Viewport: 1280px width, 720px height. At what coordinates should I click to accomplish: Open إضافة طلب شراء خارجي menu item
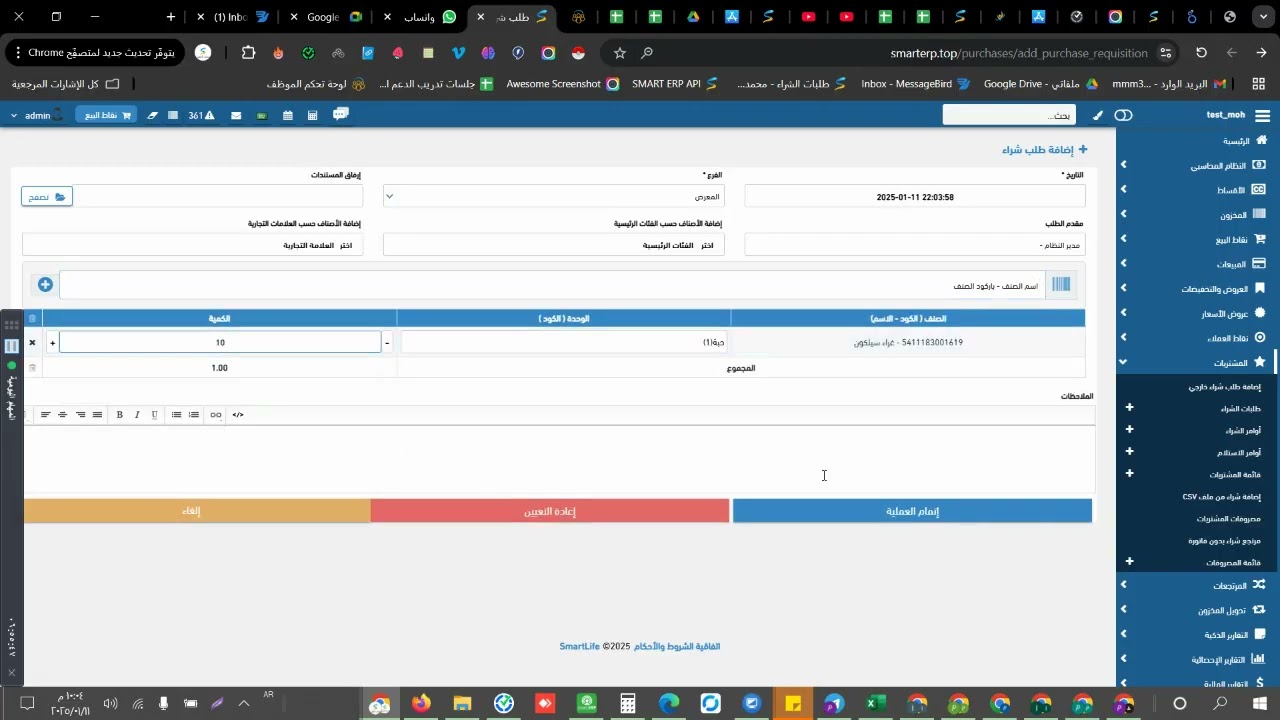point(1225,387)
